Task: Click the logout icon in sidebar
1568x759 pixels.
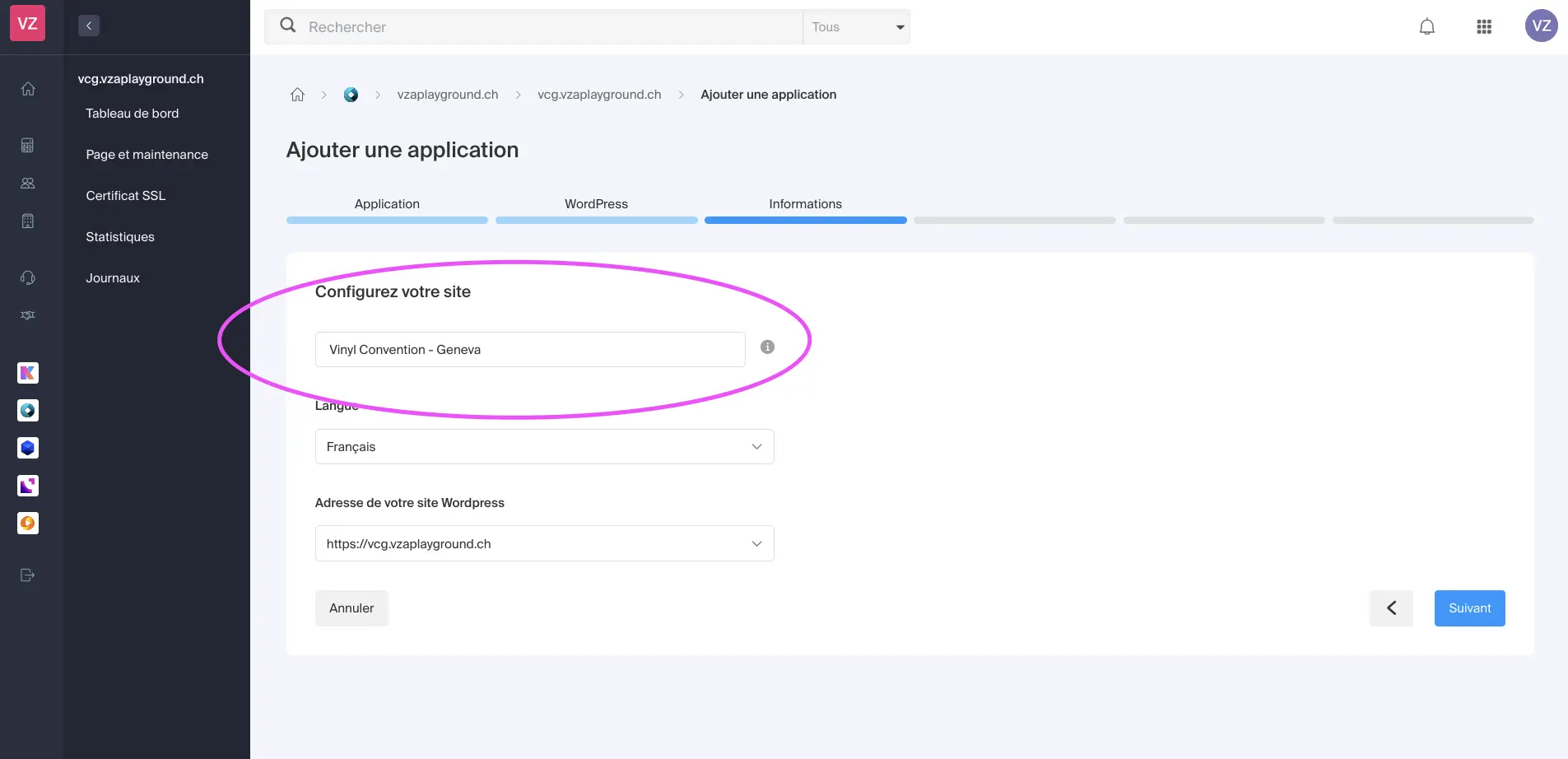Action: click(x=28, y=575)
